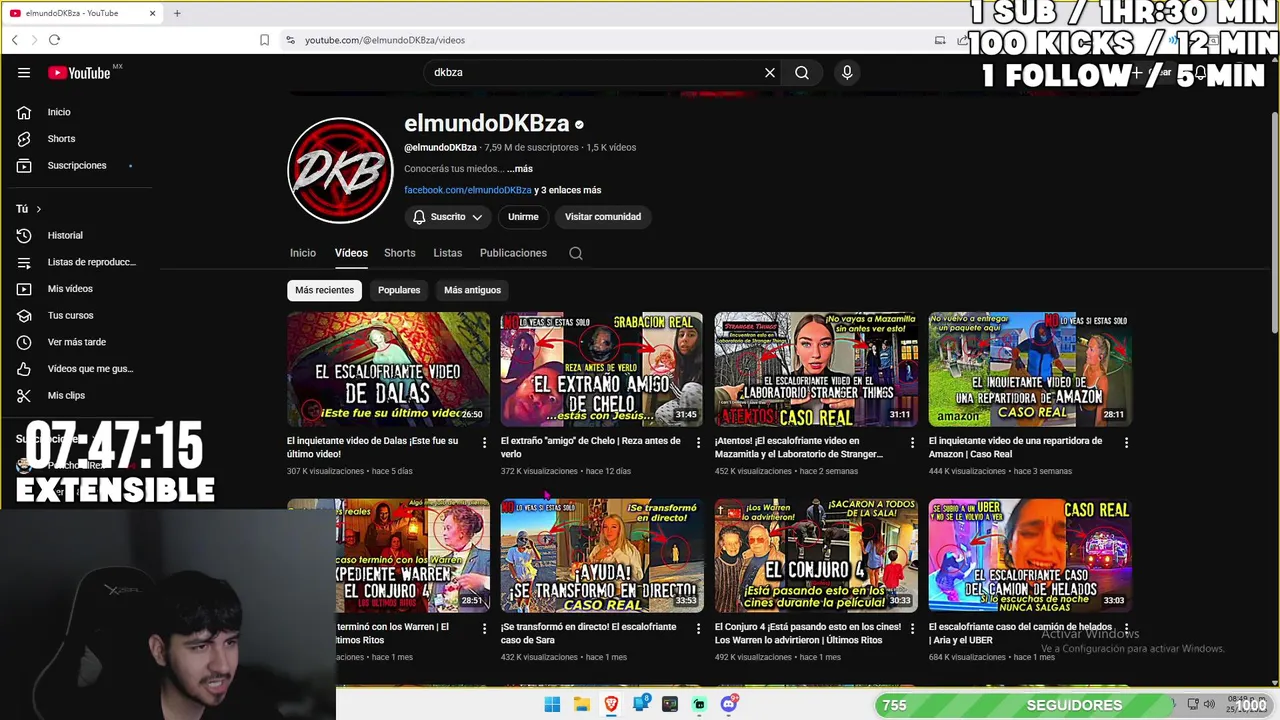The image size is (1280, 720).
Task: Search within channel using magnifier icon
Action: click(576, 253)
